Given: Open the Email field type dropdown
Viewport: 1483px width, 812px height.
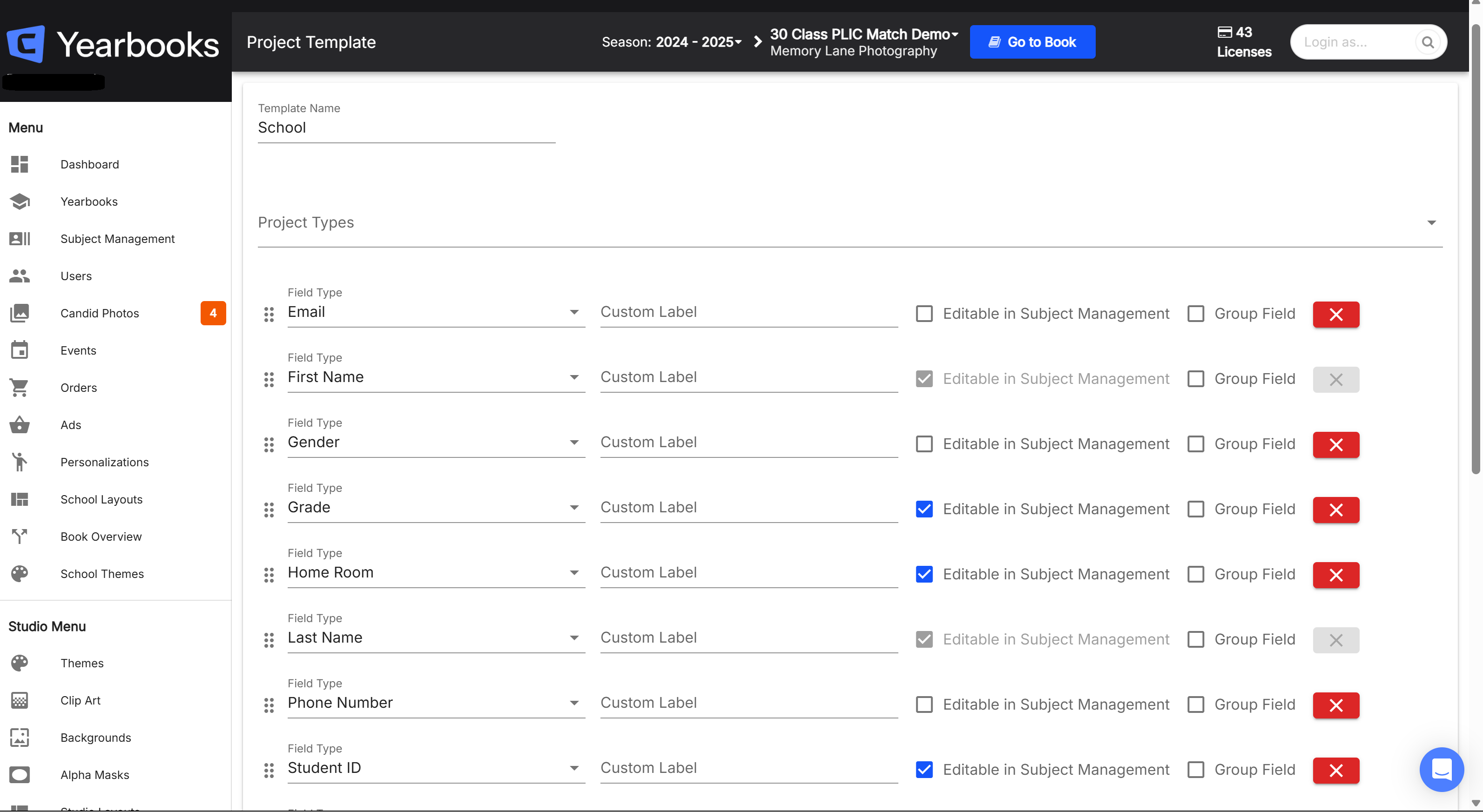Looking at the screenshot, I should (436, 313).
